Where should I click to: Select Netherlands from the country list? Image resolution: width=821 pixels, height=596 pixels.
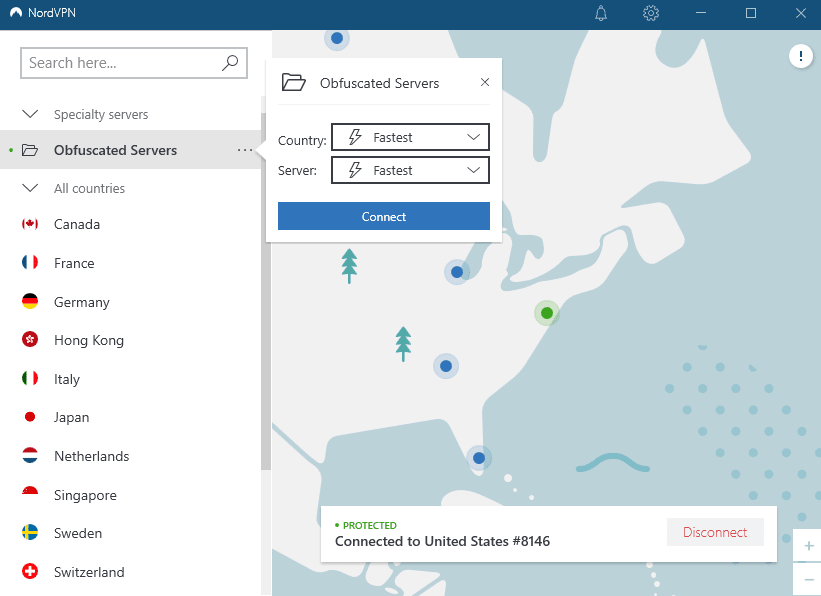[130, 456]
